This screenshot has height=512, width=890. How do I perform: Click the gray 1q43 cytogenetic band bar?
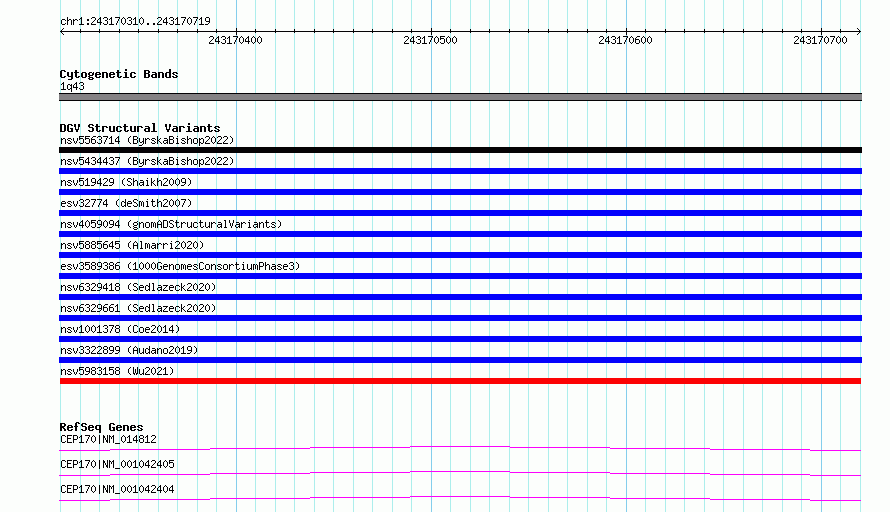pyautogui.click(x=460, y=97)
